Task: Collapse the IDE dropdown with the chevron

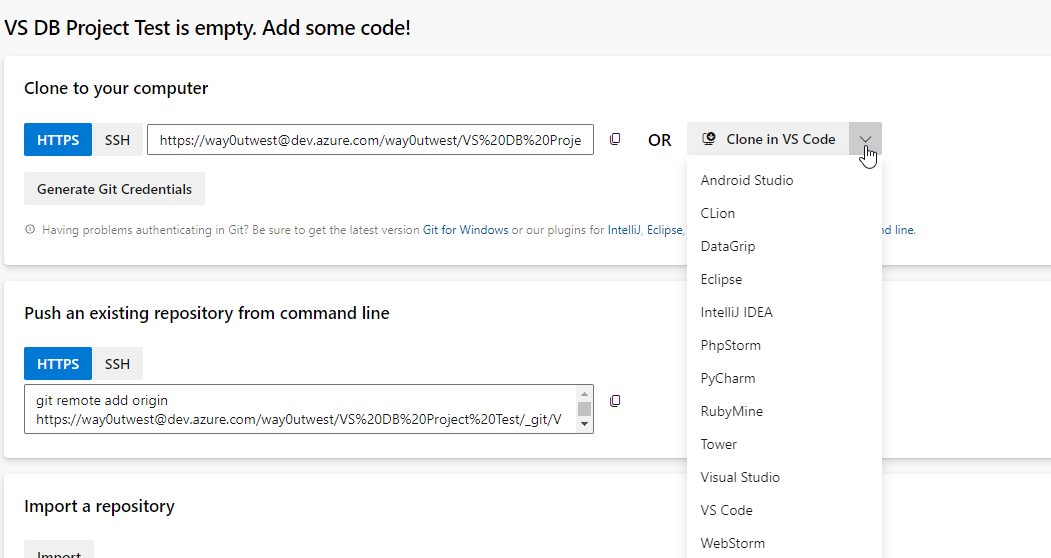Action: coord(865,139)
